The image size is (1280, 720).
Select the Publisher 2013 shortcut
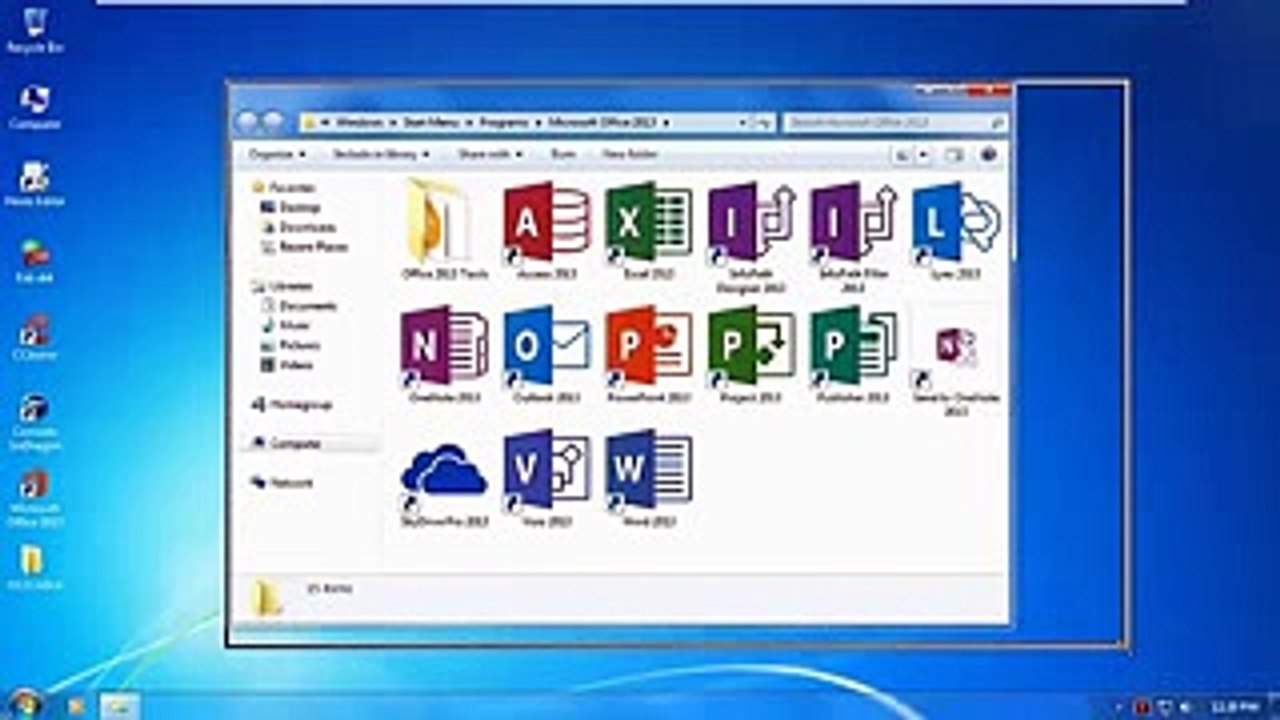(x=853, y=355)
